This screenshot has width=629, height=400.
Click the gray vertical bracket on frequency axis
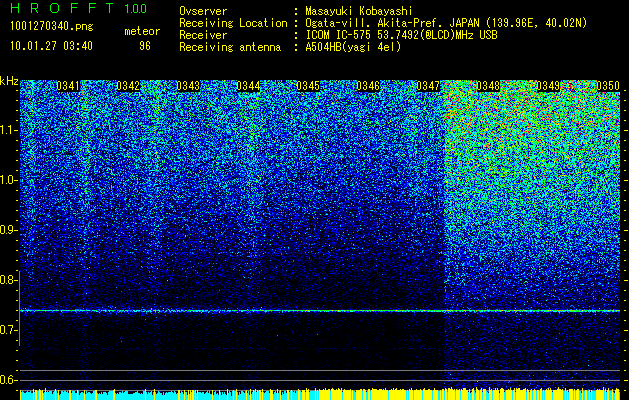point(20,308)
